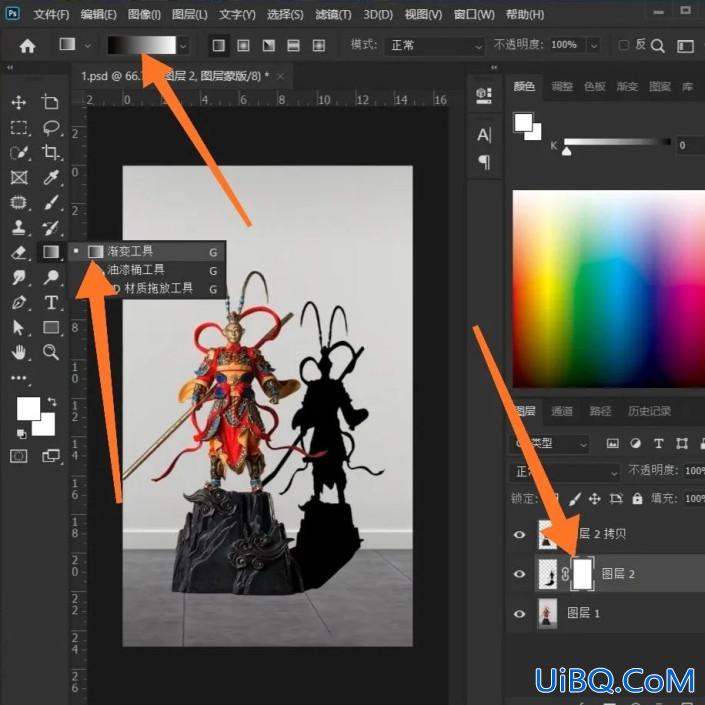Swap foreground and background colors
The width and height of the screenshot is (705, 705).
point(52,402)
